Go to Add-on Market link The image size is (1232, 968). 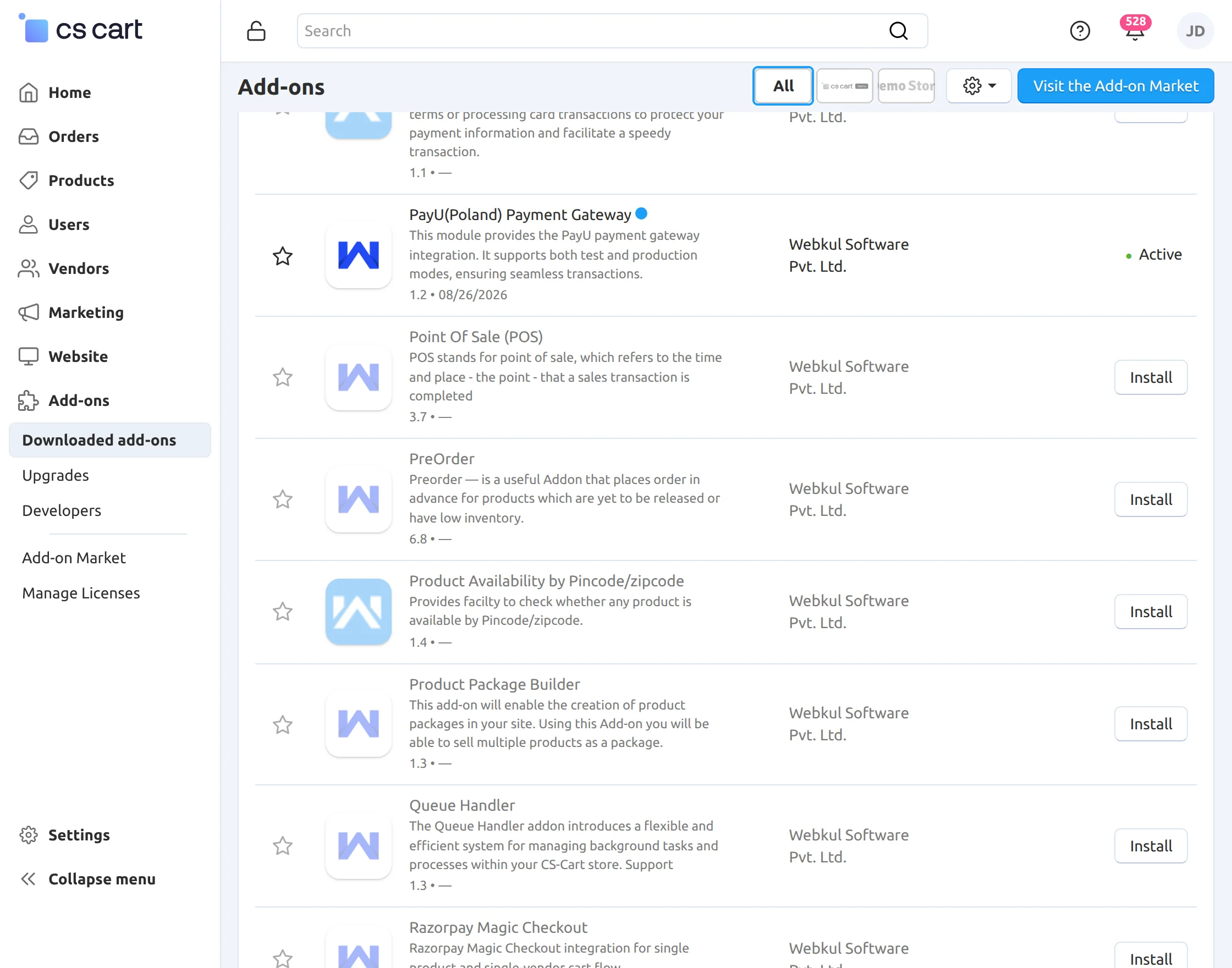74,558
